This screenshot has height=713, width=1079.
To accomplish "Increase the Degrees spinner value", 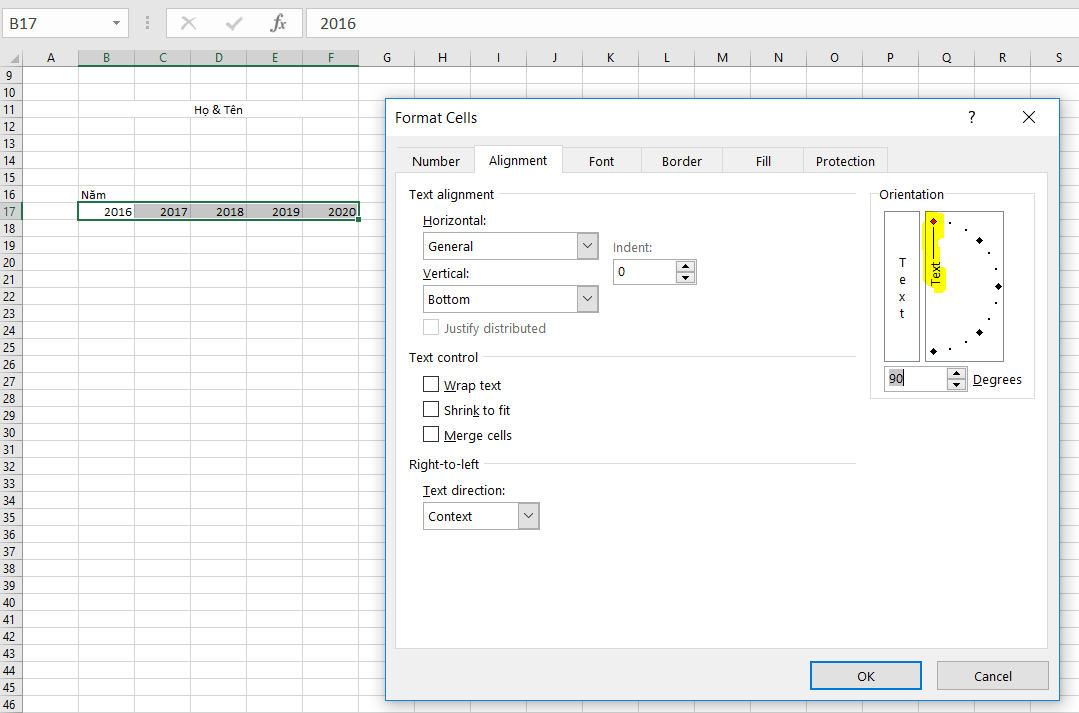I will [957, 374].
